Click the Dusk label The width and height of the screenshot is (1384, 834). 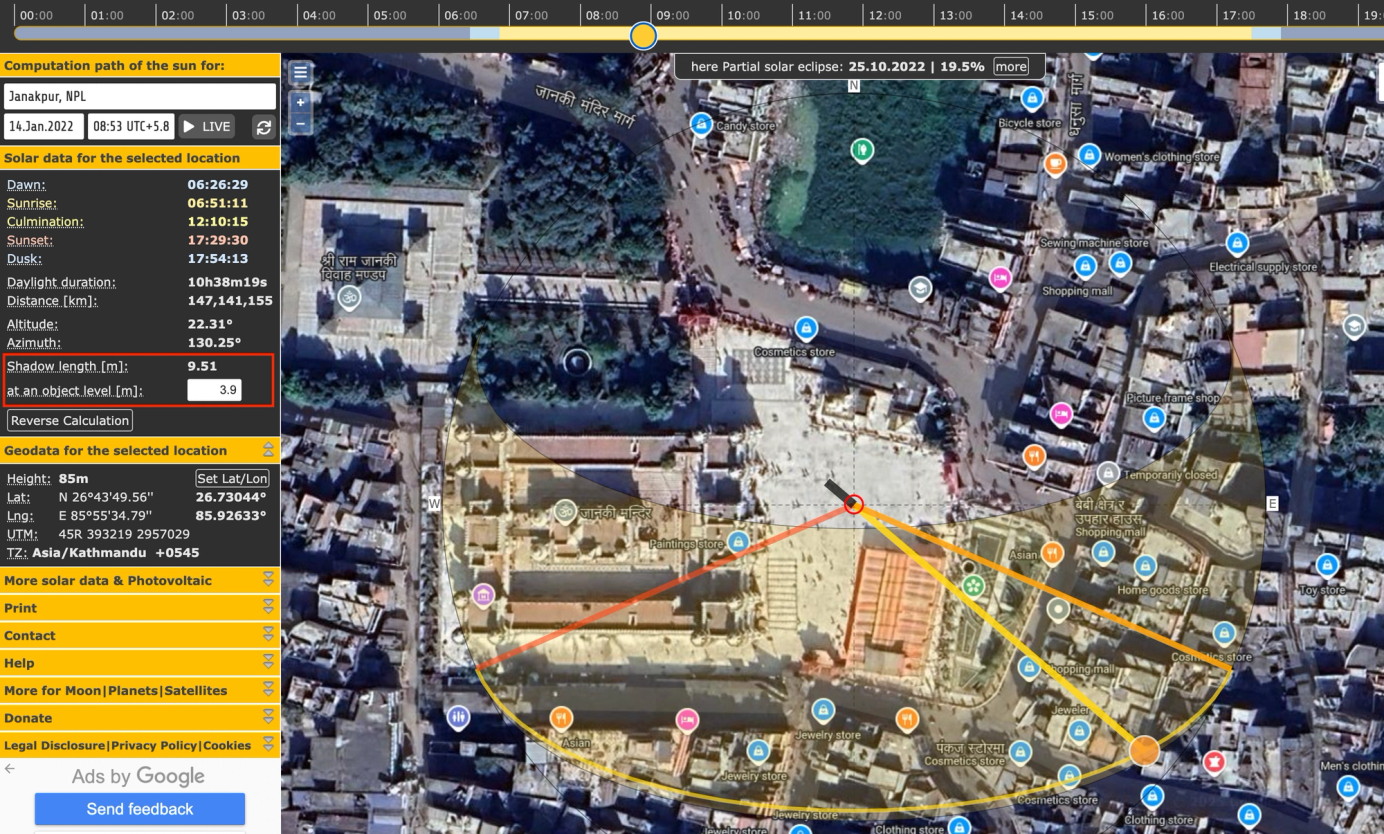(25, 259)
